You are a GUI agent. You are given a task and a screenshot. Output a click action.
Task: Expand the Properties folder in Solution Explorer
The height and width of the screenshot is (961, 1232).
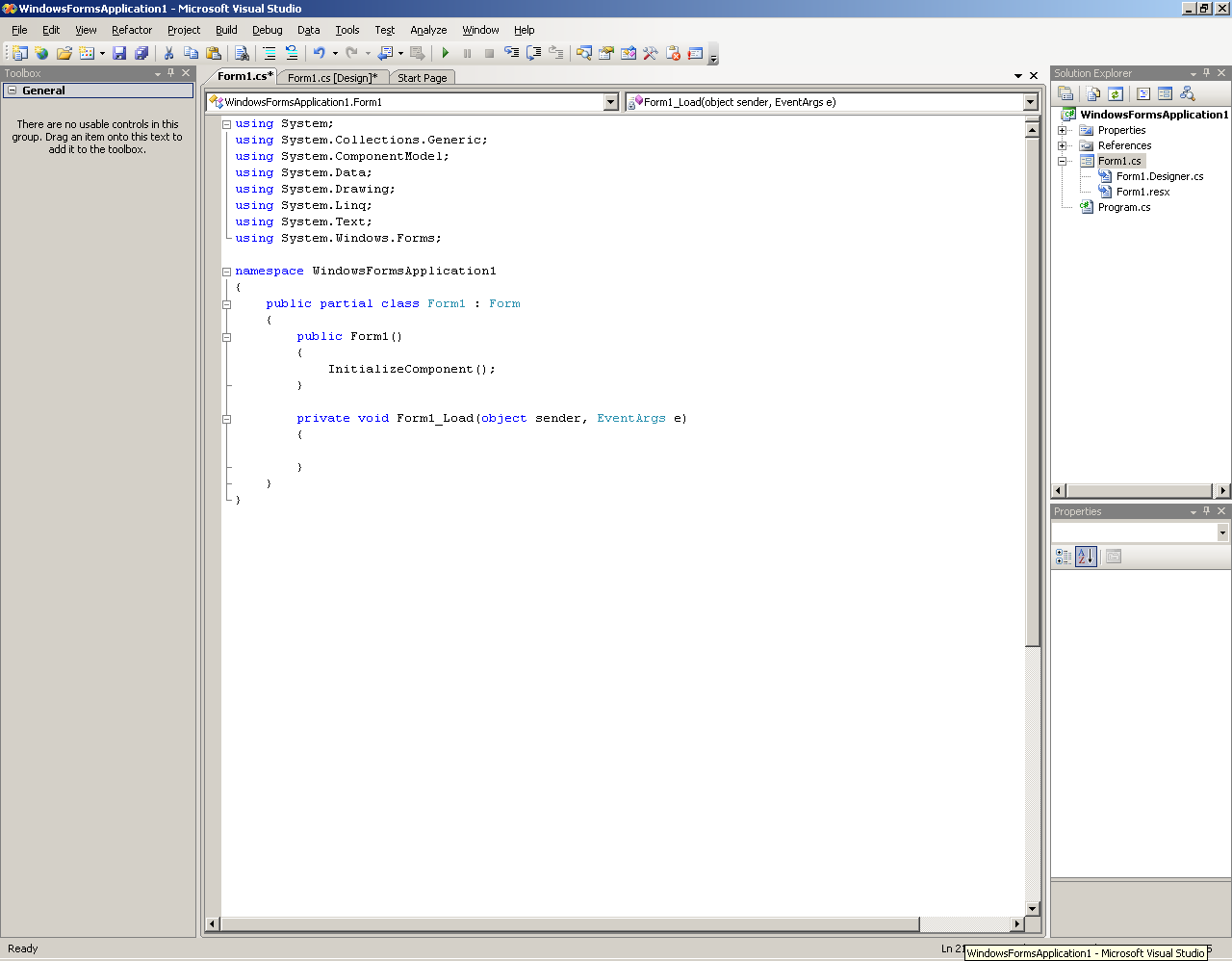coord(1063,130)
